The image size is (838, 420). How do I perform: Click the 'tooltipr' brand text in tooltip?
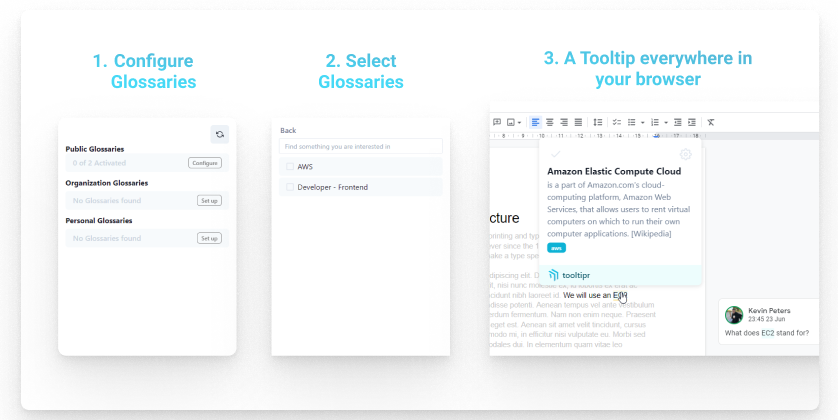576,275
